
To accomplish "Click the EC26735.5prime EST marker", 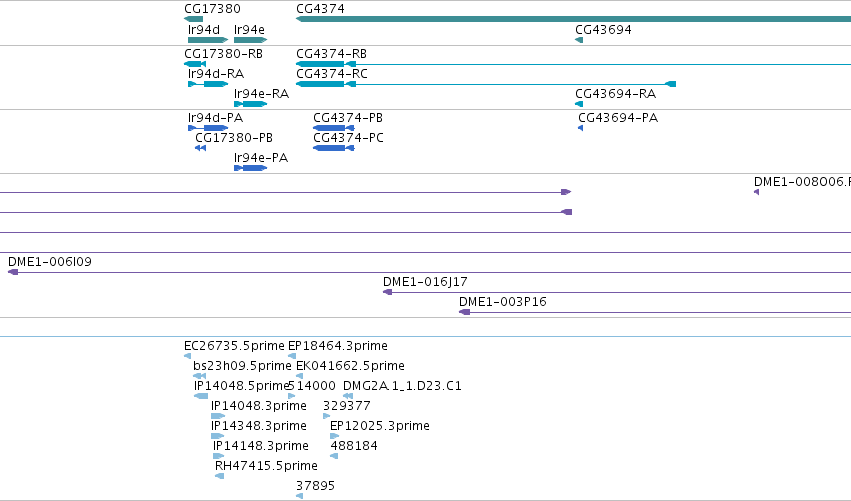I will 187,356.
